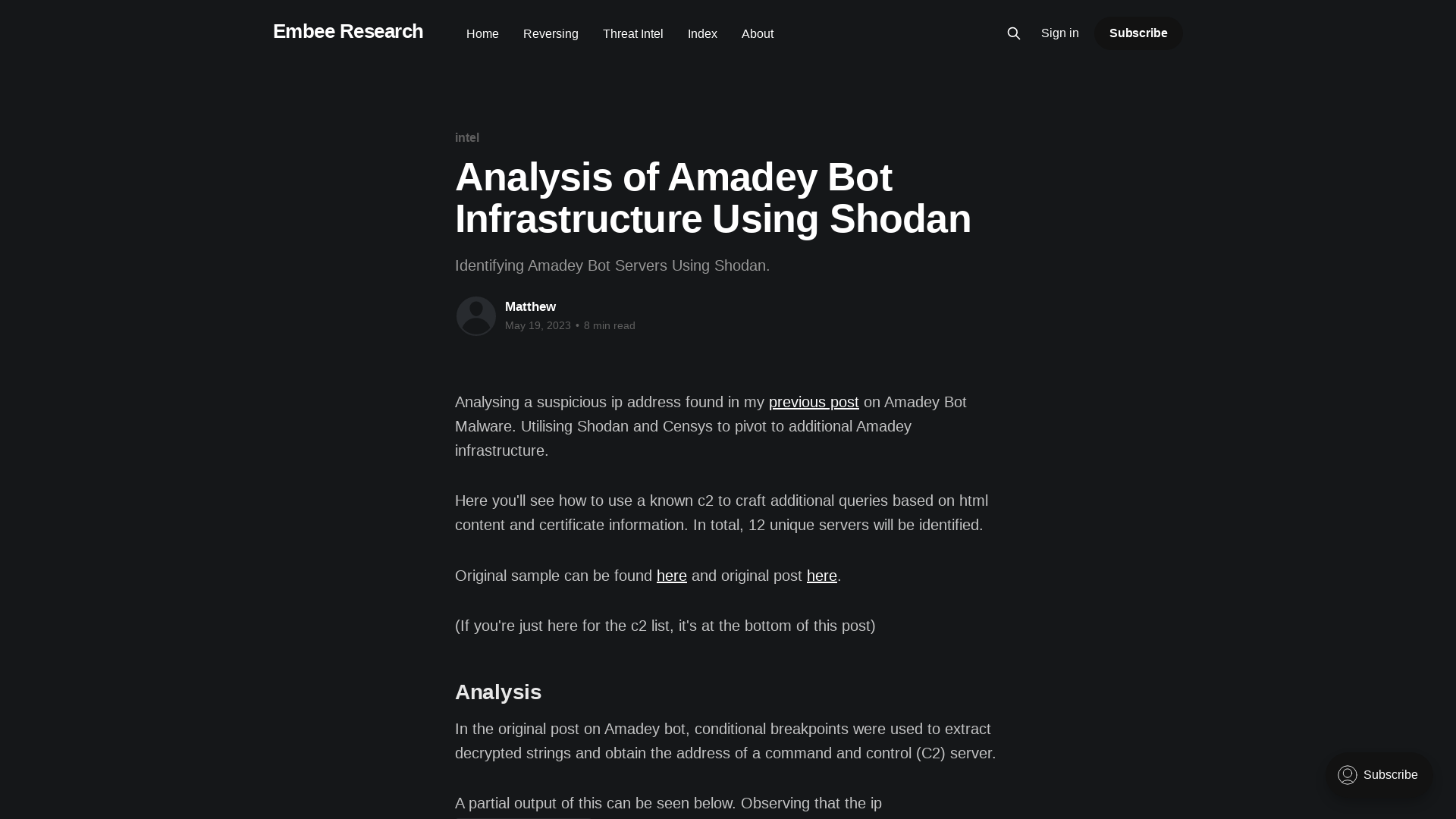Click the About navigation item
This screenshot has width=1456, height=819.
point(757,33)
